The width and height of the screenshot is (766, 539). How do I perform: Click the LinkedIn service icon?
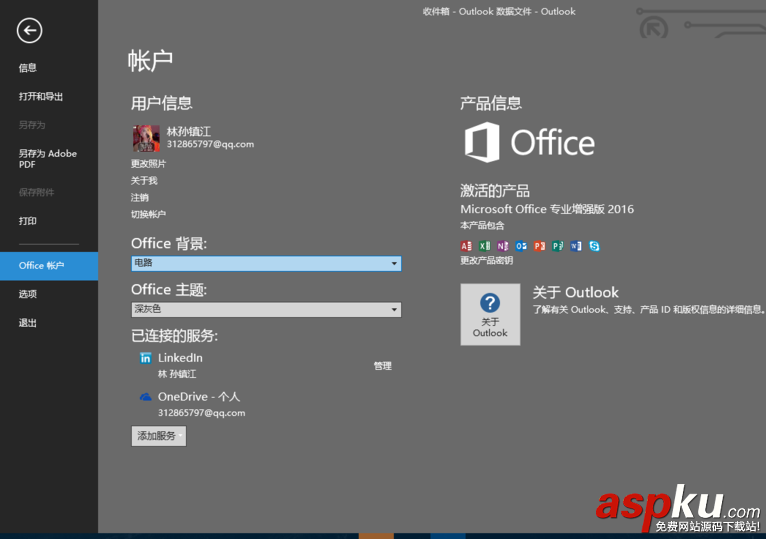(x=146, y=358)
